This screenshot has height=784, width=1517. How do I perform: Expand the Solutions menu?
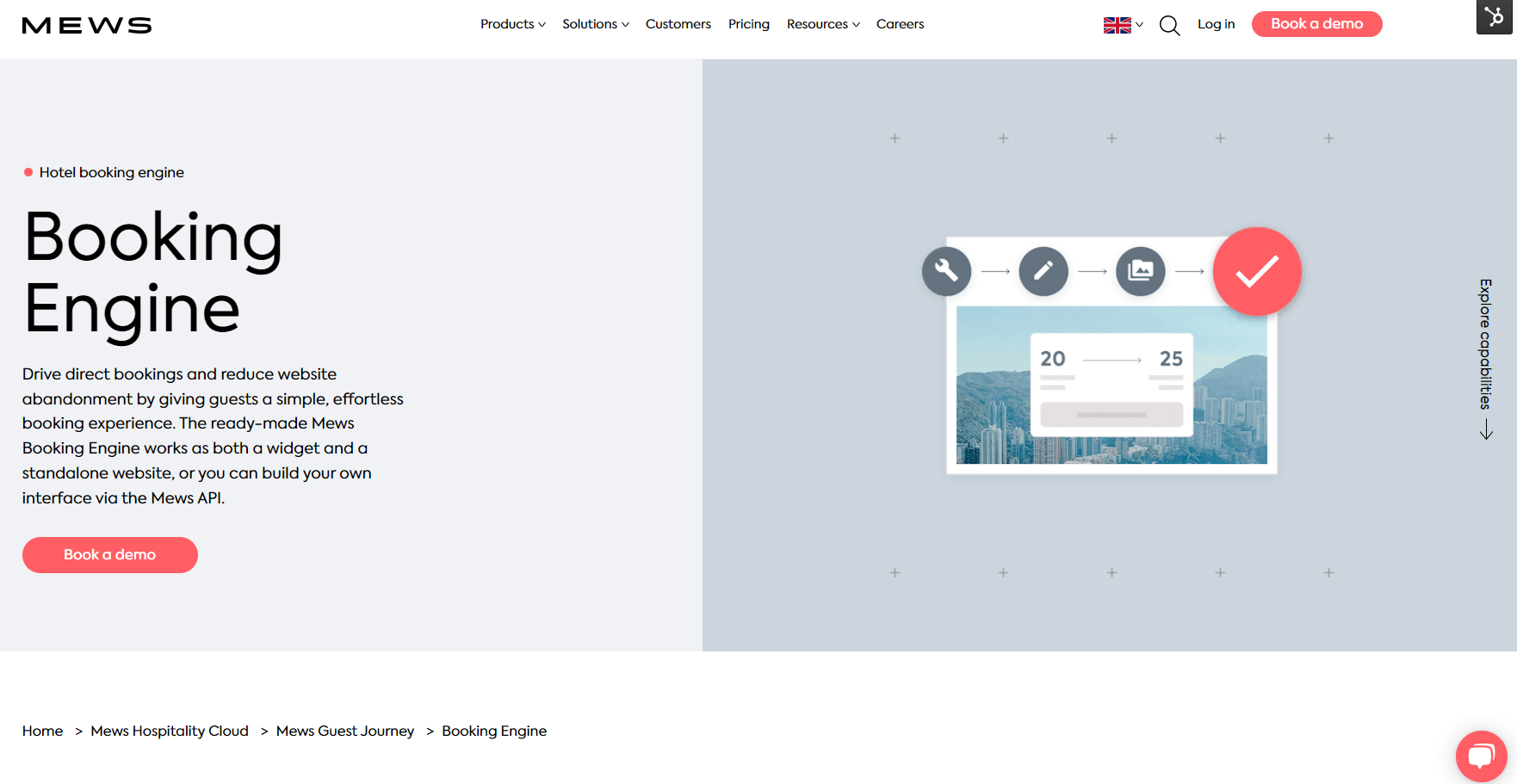pyautogui.click(x=596, y=24)
